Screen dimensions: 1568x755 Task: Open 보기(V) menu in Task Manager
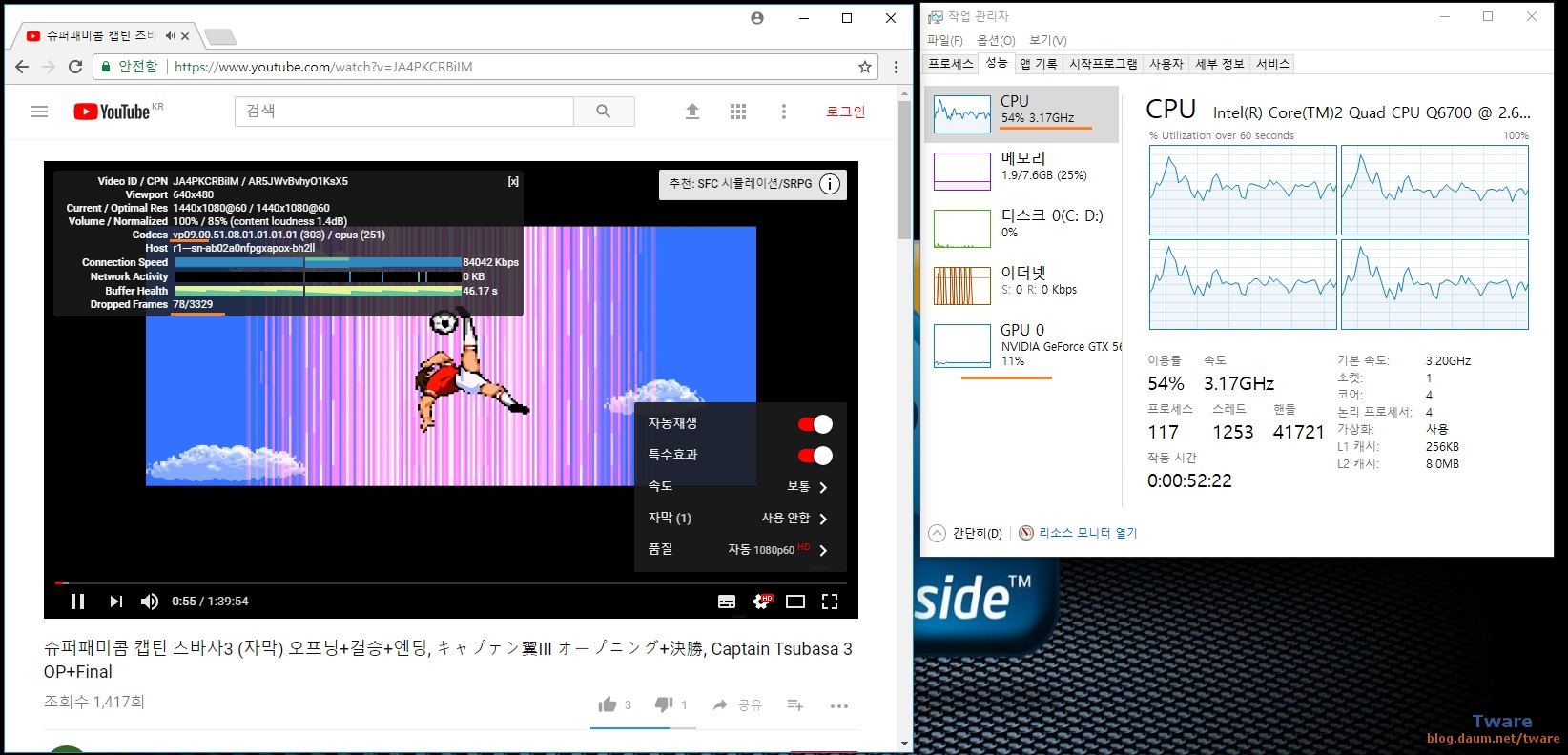[x=1047, y=40]
